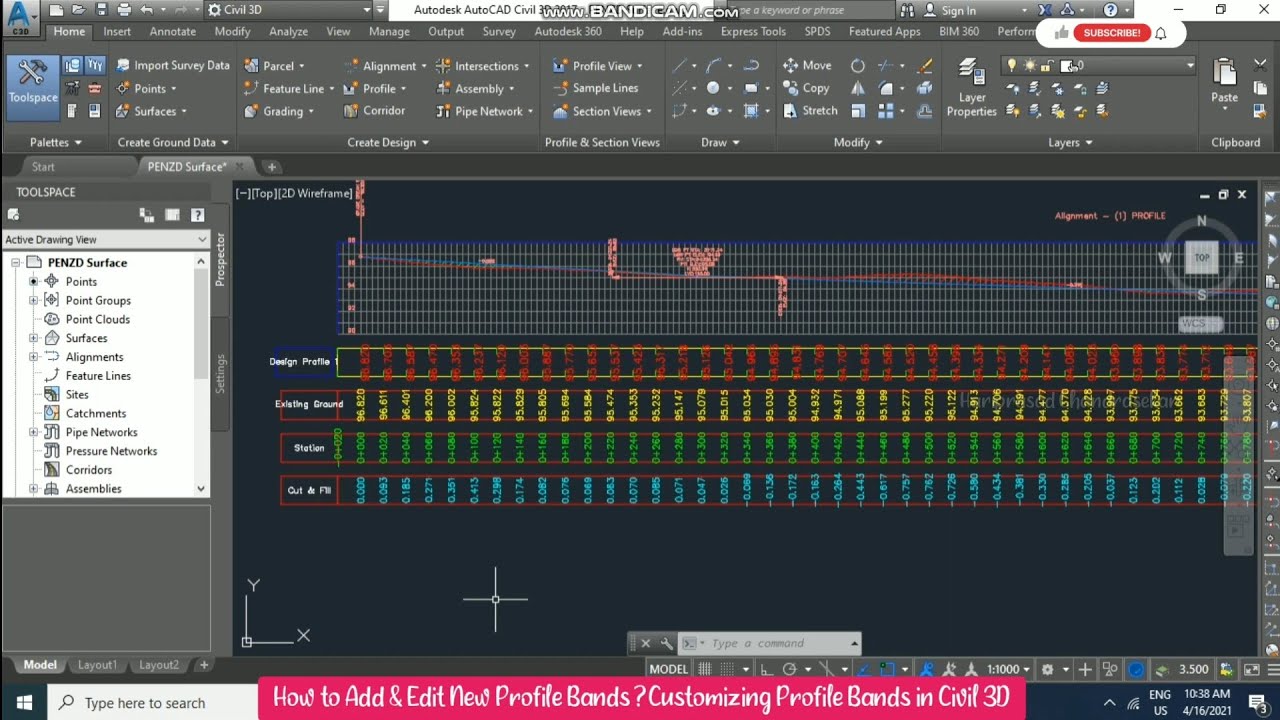Select the Scale tool next to Stretch

[858, 111]
